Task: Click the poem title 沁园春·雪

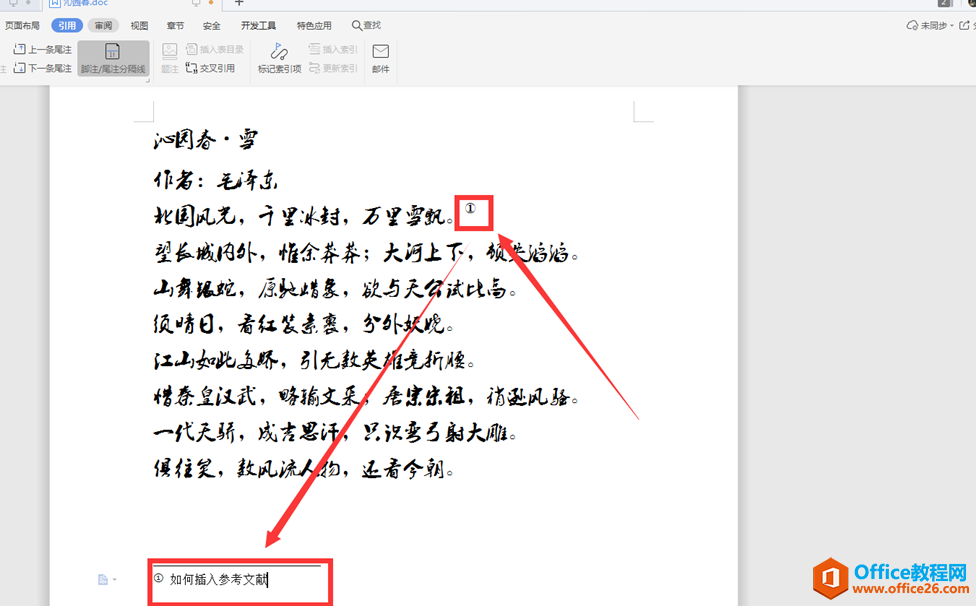Action: tap(205, 139)
